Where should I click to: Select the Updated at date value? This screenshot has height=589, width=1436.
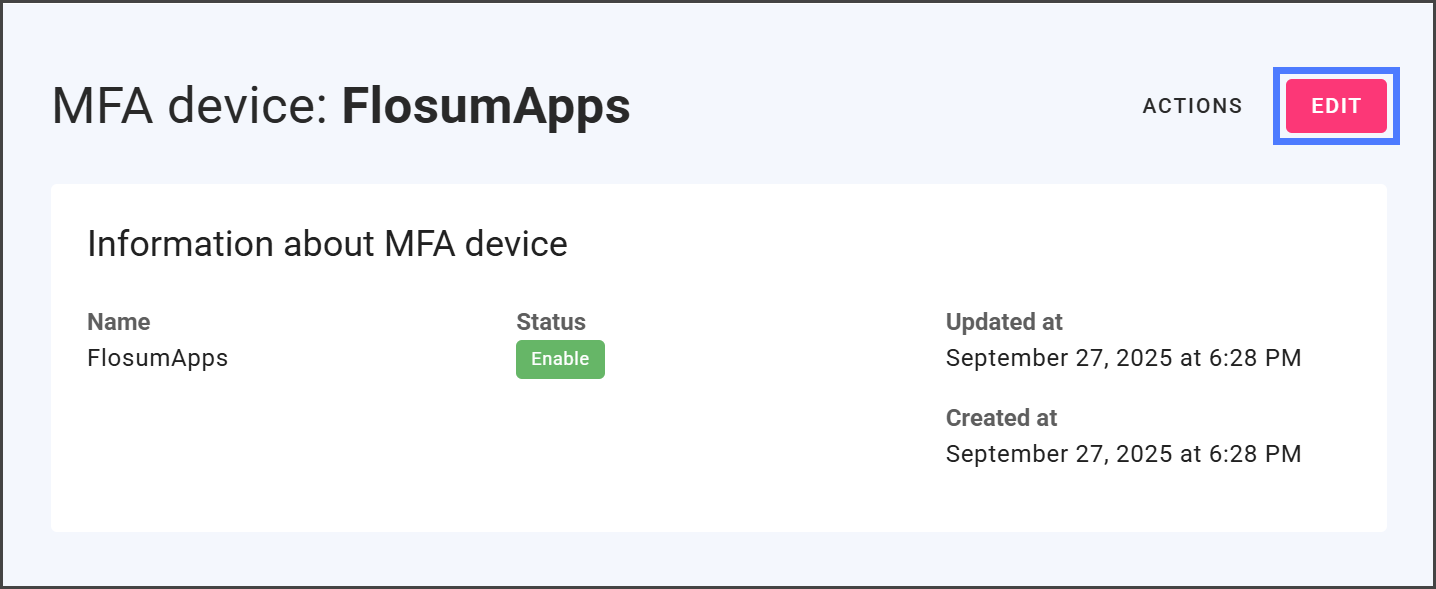point(1123,358)
